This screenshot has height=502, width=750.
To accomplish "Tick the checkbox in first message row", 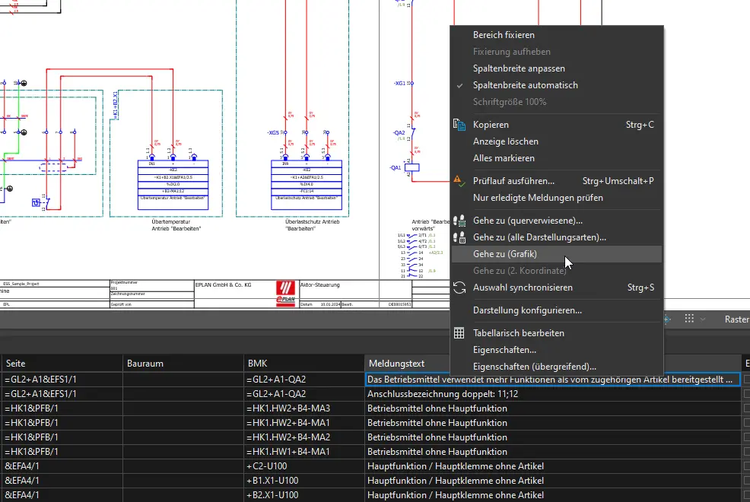I will pos(744,380).
